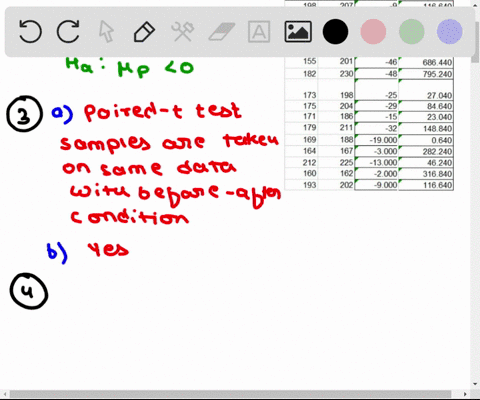Image resolution: width=480 pixels, height=400 pixels.
Task: Select table cell 230
Action: [336, 73]
